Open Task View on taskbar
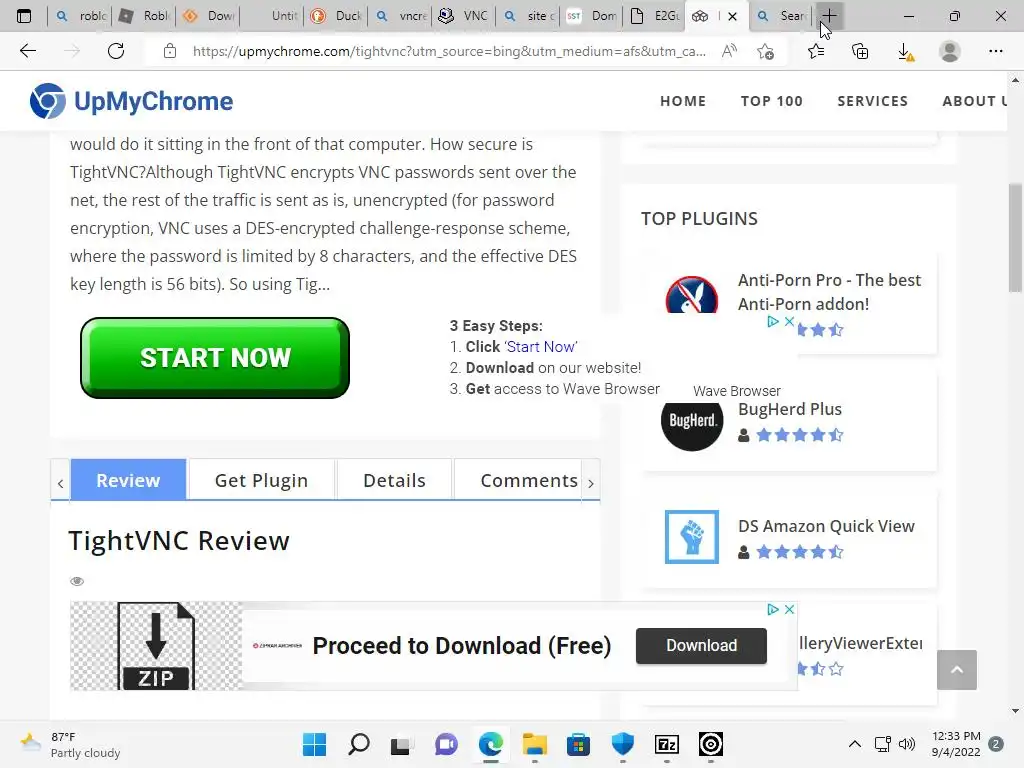This screenshot has height=768, width=1024. [x=402, y=744]
